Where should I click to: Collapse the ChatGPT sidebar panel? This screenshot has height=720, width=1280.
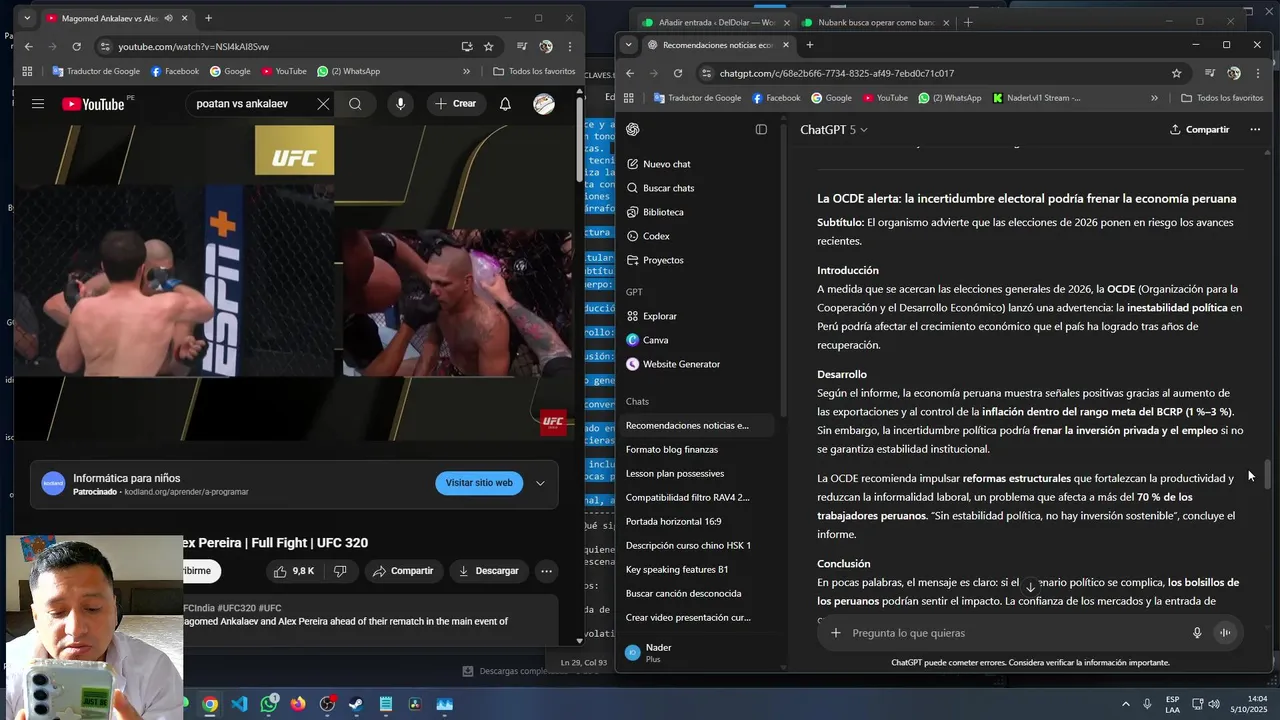point(761,129)
